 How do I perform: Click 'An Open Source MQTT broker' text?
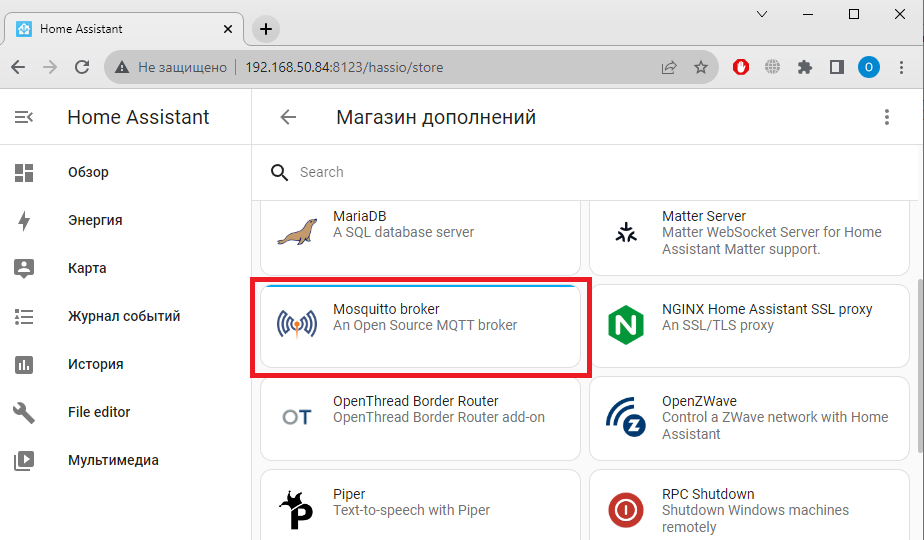point(425,325)
